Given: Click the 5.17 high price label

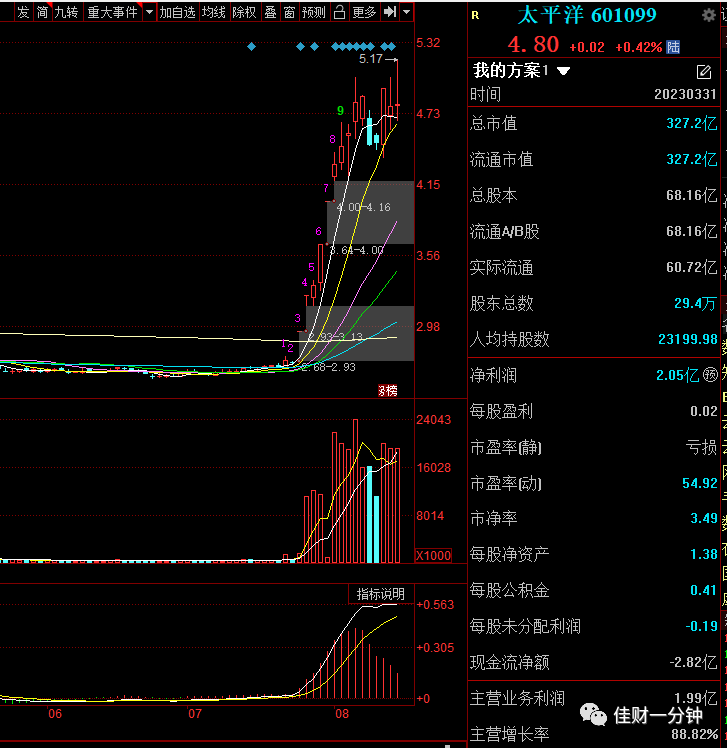Looking at the screenshot, I should [371, 59].
